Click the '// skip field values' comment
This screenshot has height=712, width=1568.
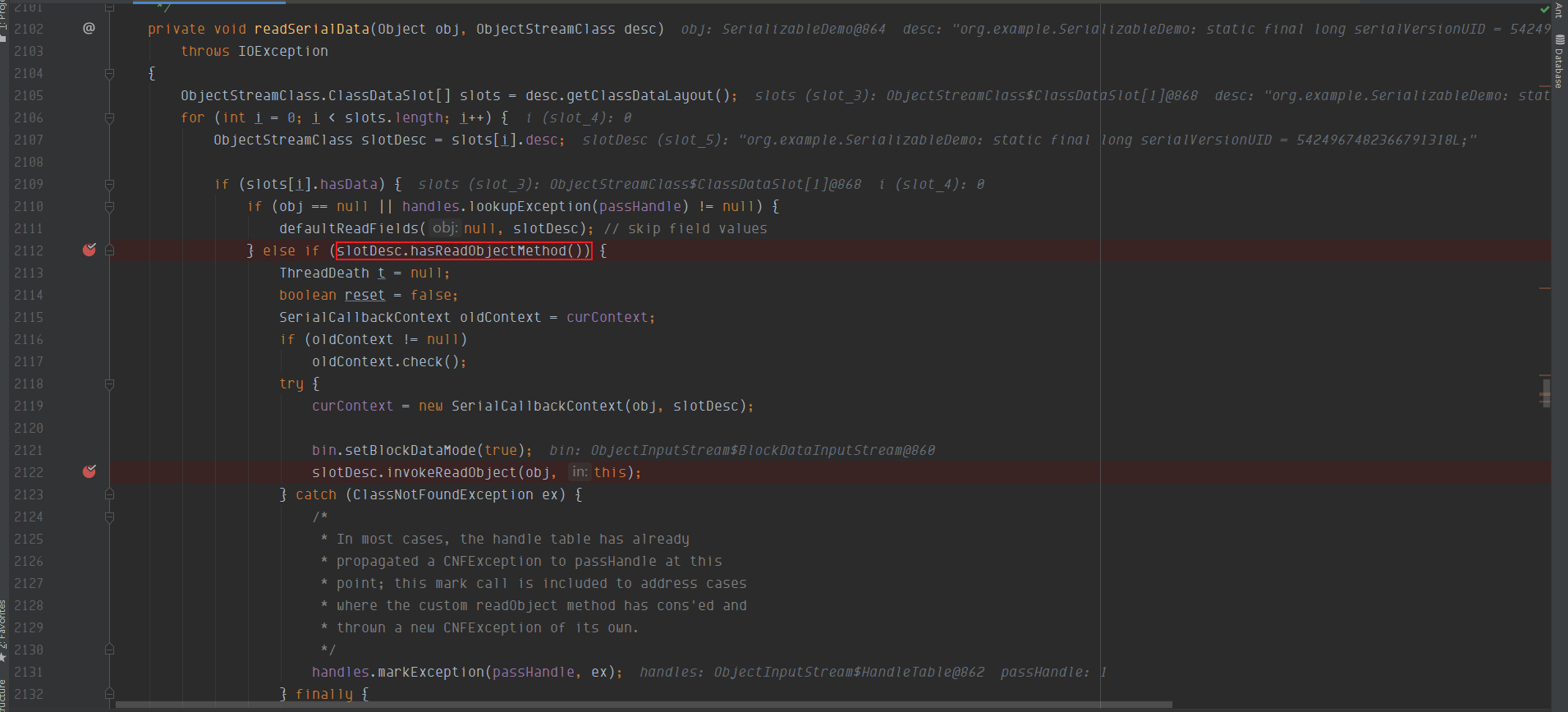[685, 228]
